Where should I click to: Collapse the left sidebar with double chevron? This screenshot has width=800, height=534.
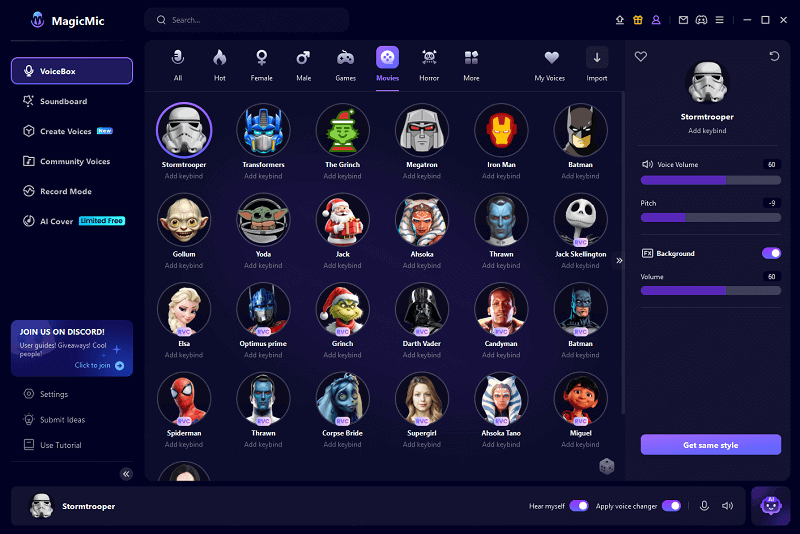(126, 474)
